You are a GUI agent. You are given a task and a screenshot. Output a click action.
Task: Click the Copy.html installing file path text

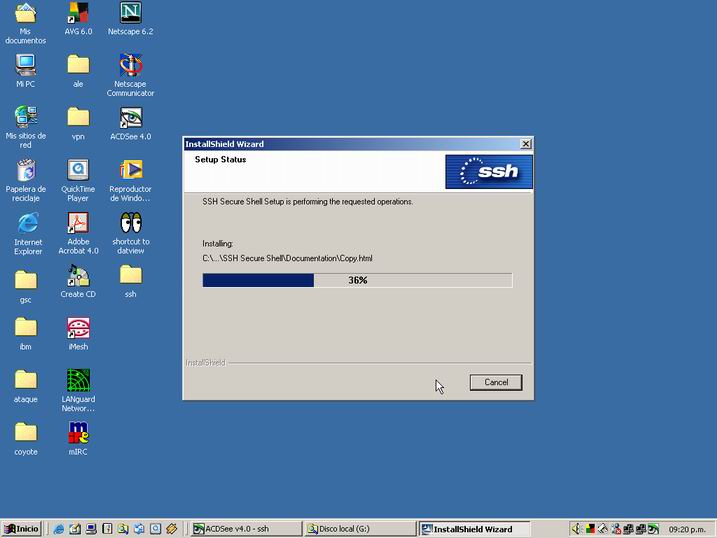(287, 258)
